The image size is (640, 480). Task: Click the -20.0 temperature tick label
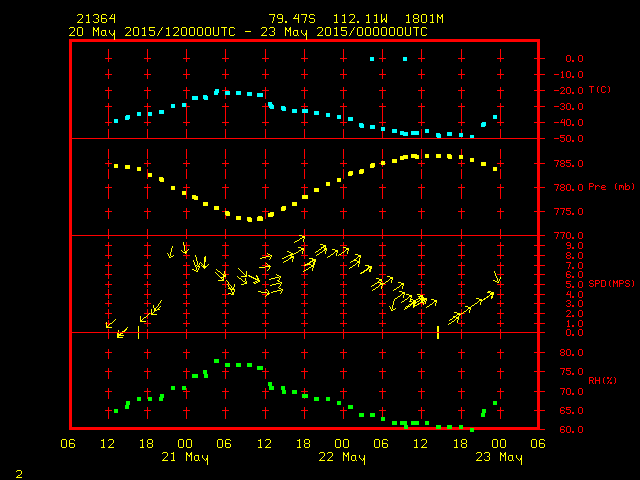click(x=569, y=91)
